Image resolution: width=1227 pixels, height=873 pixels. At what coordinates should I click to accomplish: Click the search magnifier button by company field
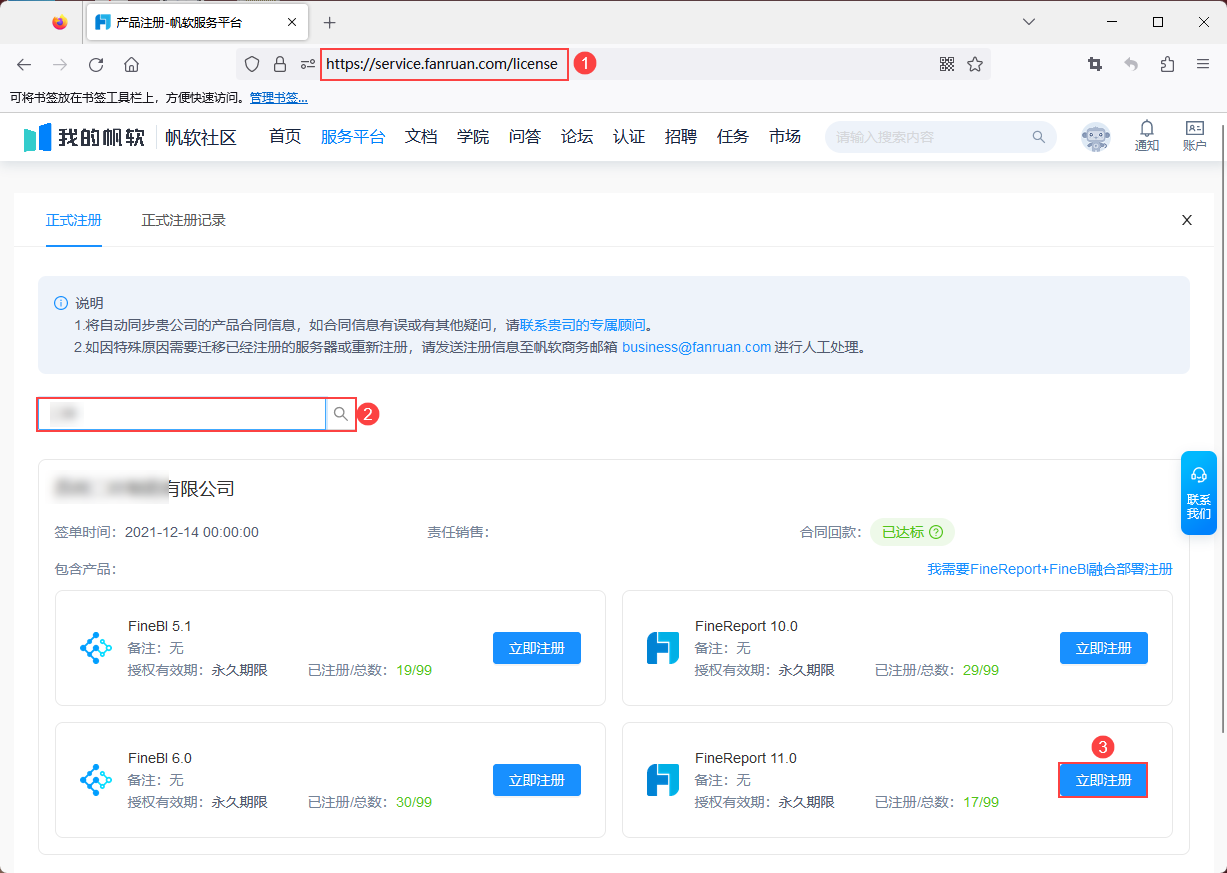coord(341,414)
